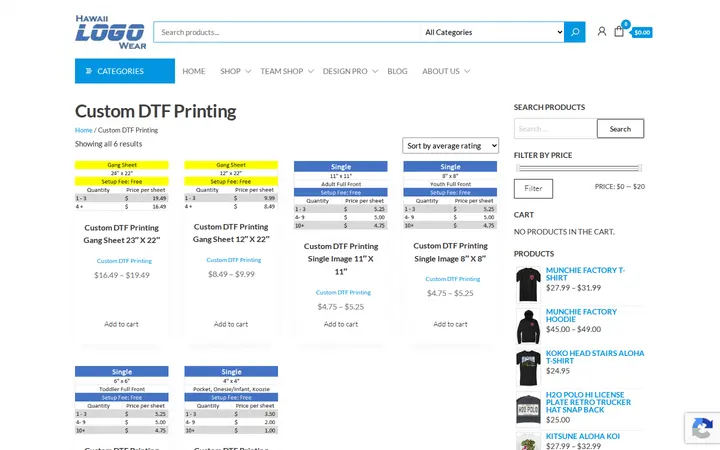Open Custom DTF Printing Single Image 11" X 11" title
The image size is (720, 450).
(341, 259)
